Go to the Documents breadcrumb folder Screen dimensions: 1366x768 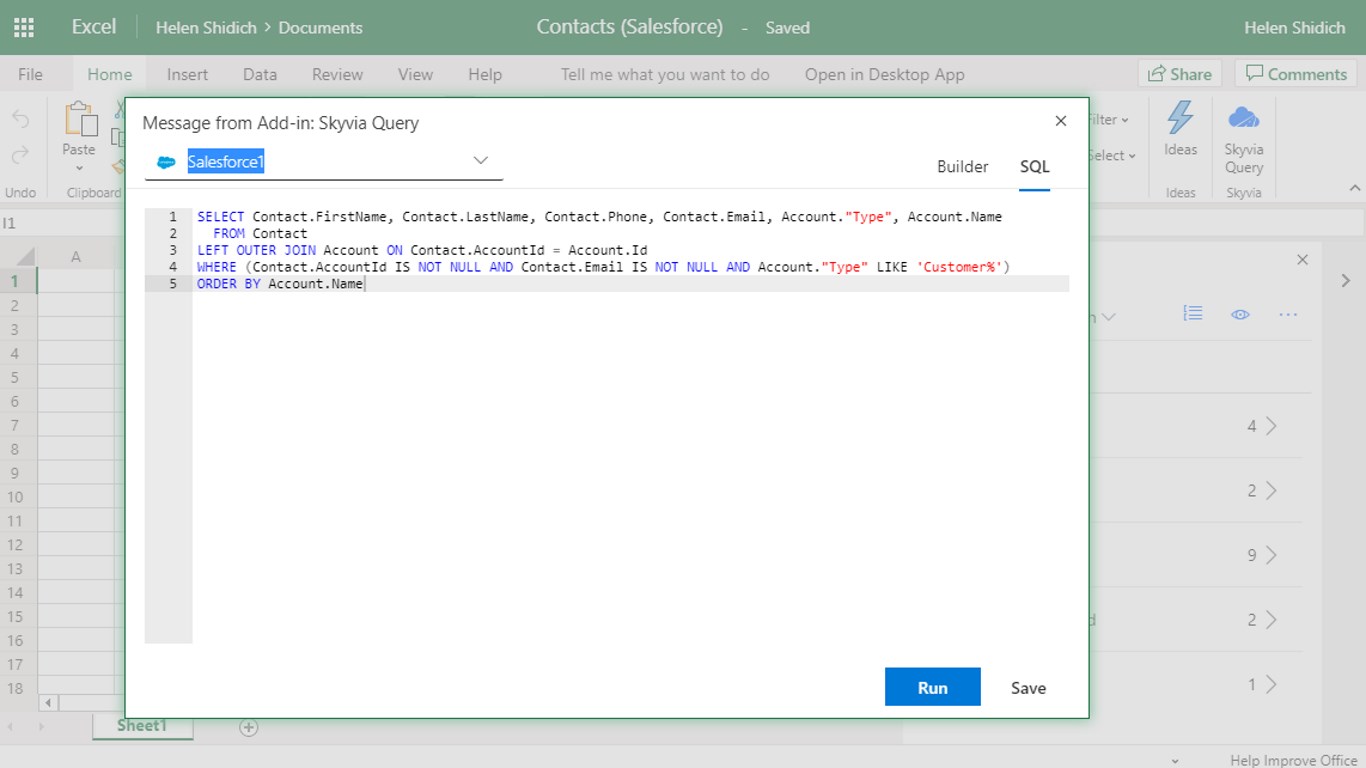(x=320, y=28)
